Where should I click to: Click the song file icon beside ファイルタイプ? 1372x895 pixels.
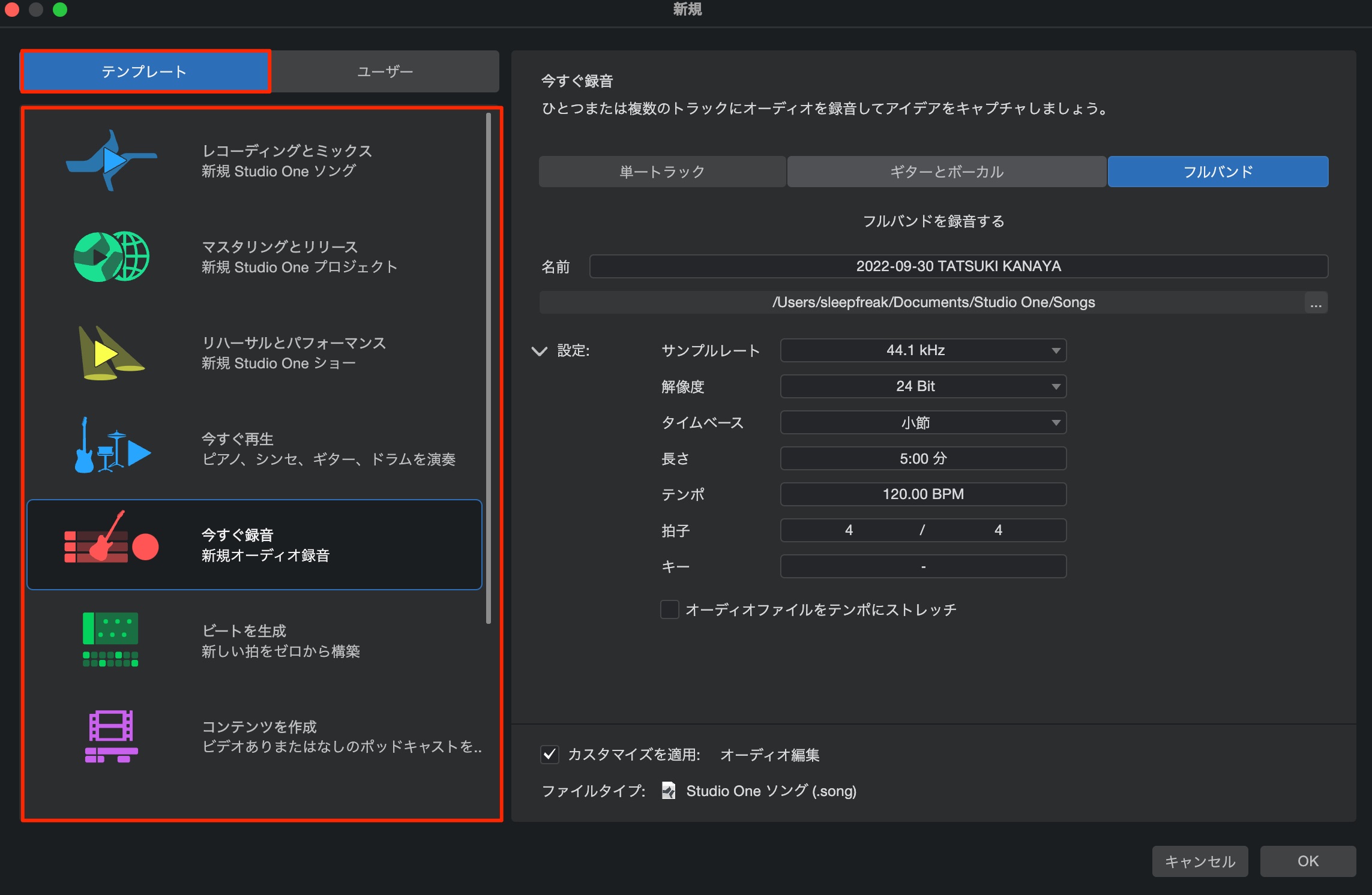(668, 791)
